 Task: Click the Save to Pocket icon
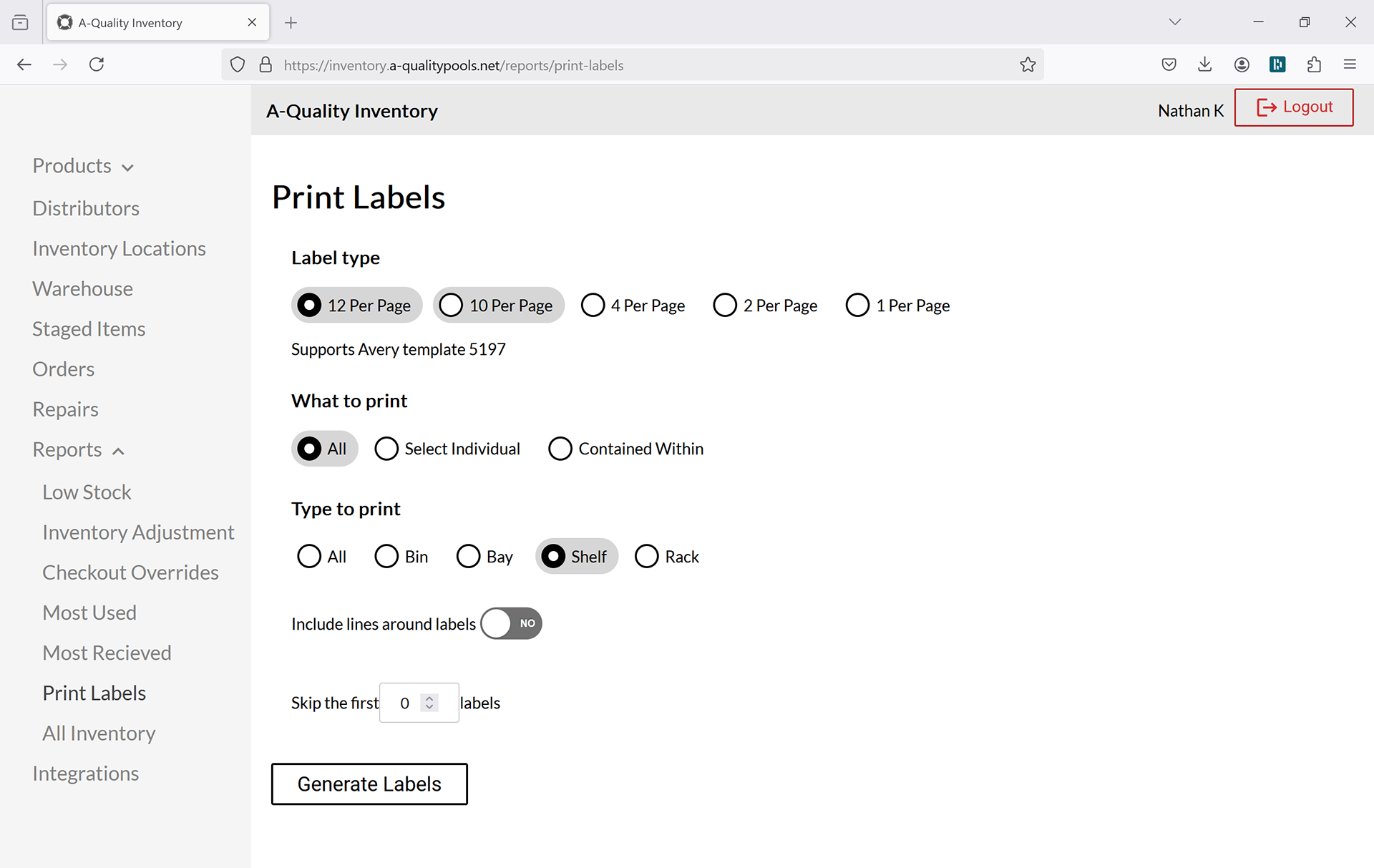pyautogui.click(x=1169, y=64)
